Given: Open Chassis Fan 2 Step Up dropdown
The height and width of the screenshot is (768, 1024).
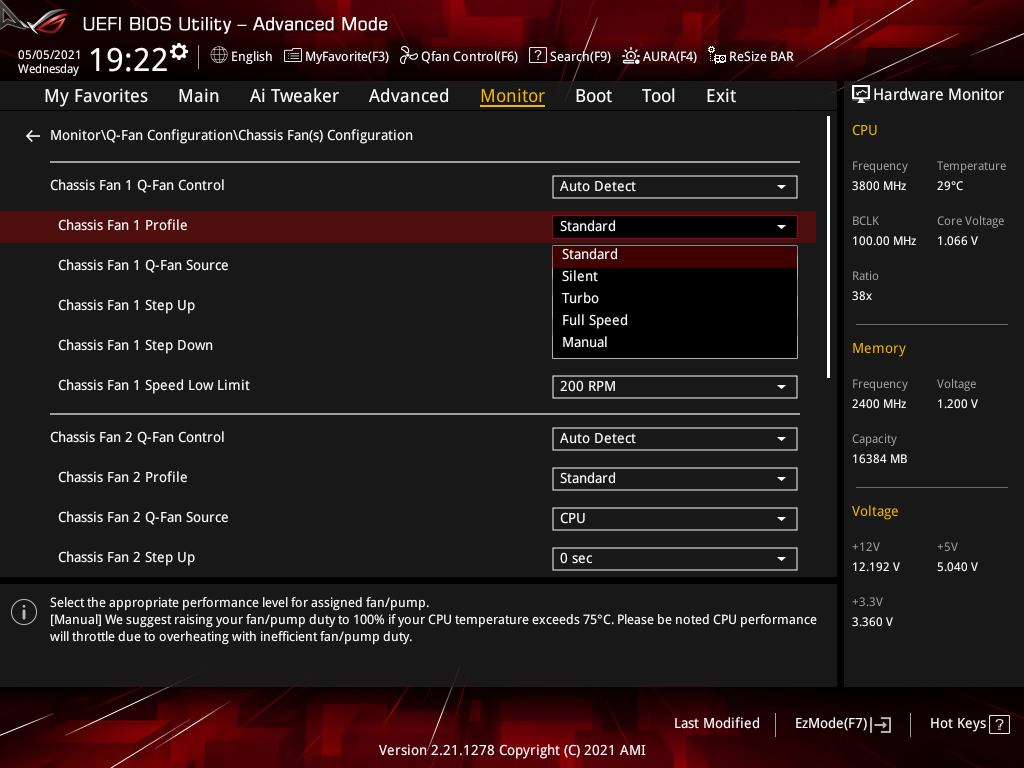Looking at the screenshot, I should click(675, 558).
